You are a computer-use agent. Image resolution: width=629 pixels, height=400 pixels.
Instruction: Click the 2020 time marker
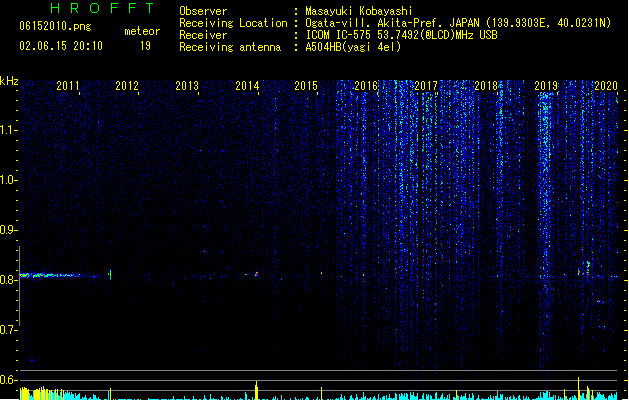606,86
